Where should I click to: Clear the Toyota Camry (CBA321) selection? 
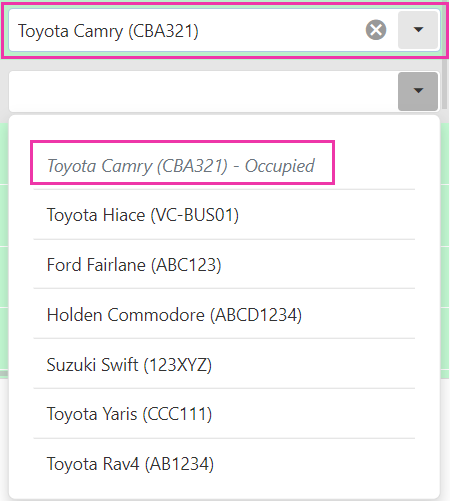tap(376, 30)
